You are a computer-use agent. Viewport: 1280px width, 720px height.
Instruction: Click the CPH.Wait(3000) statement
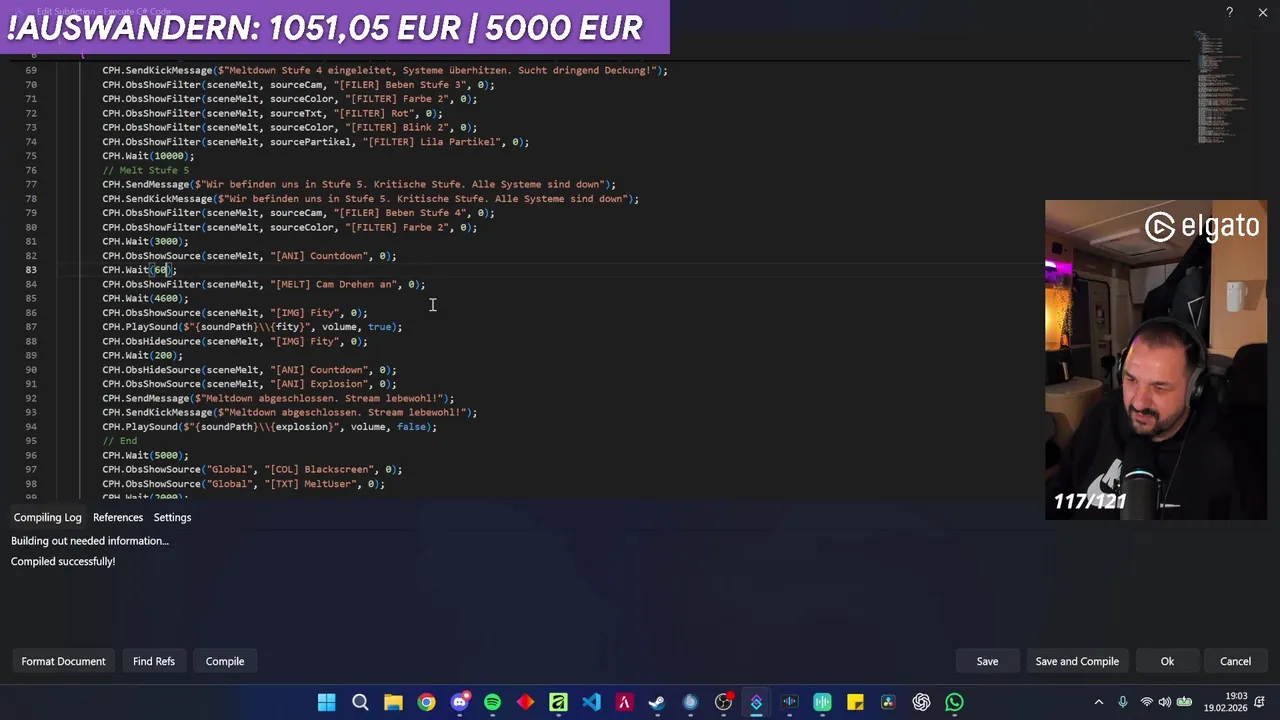[145, 241]
